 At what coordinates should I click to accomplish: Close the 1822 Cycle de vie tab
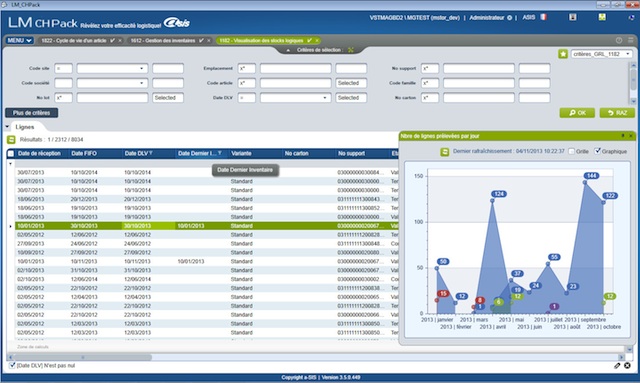point(120,40)
